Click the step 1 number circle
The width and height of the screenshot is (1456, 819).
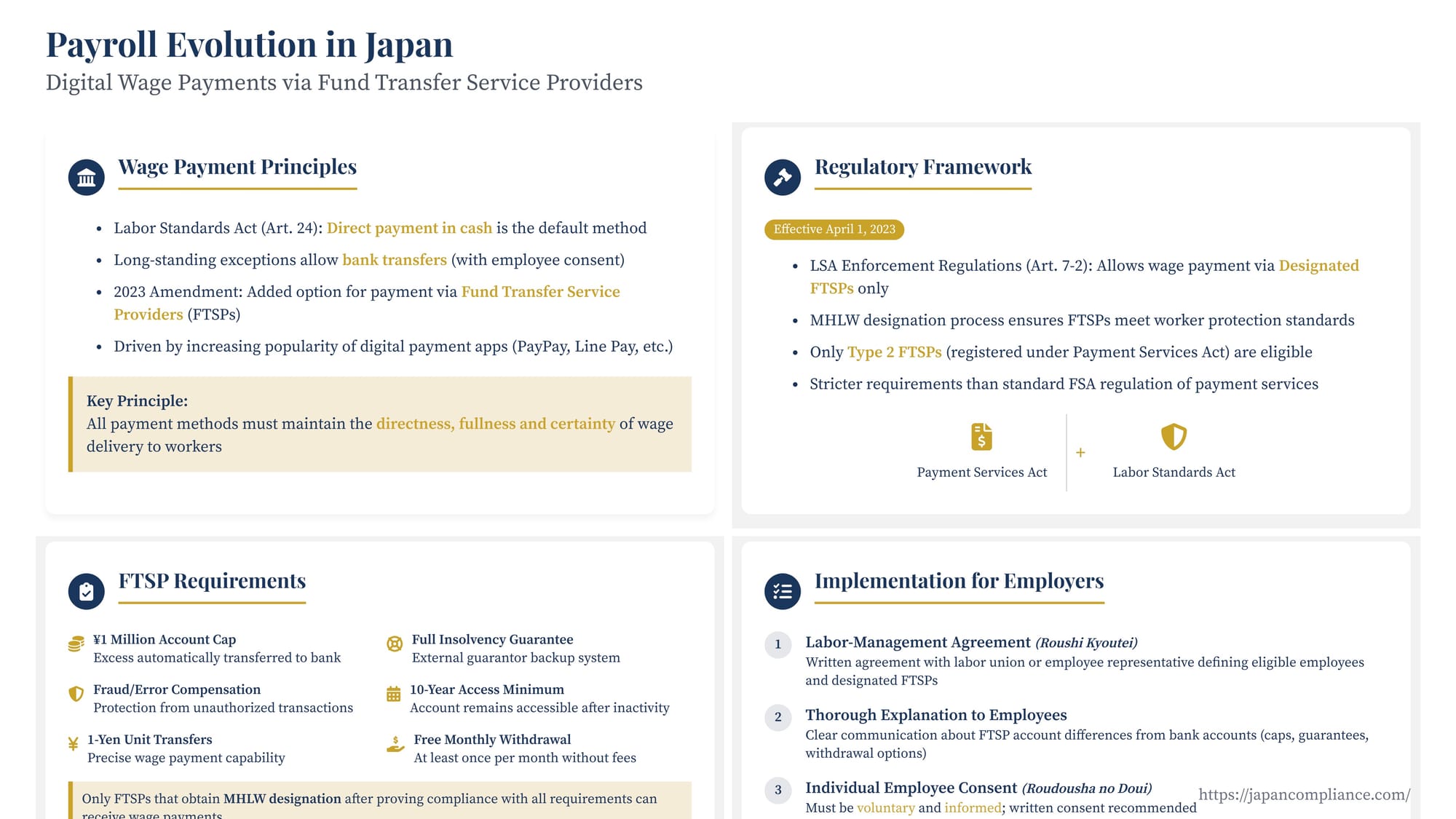(778, 644)
